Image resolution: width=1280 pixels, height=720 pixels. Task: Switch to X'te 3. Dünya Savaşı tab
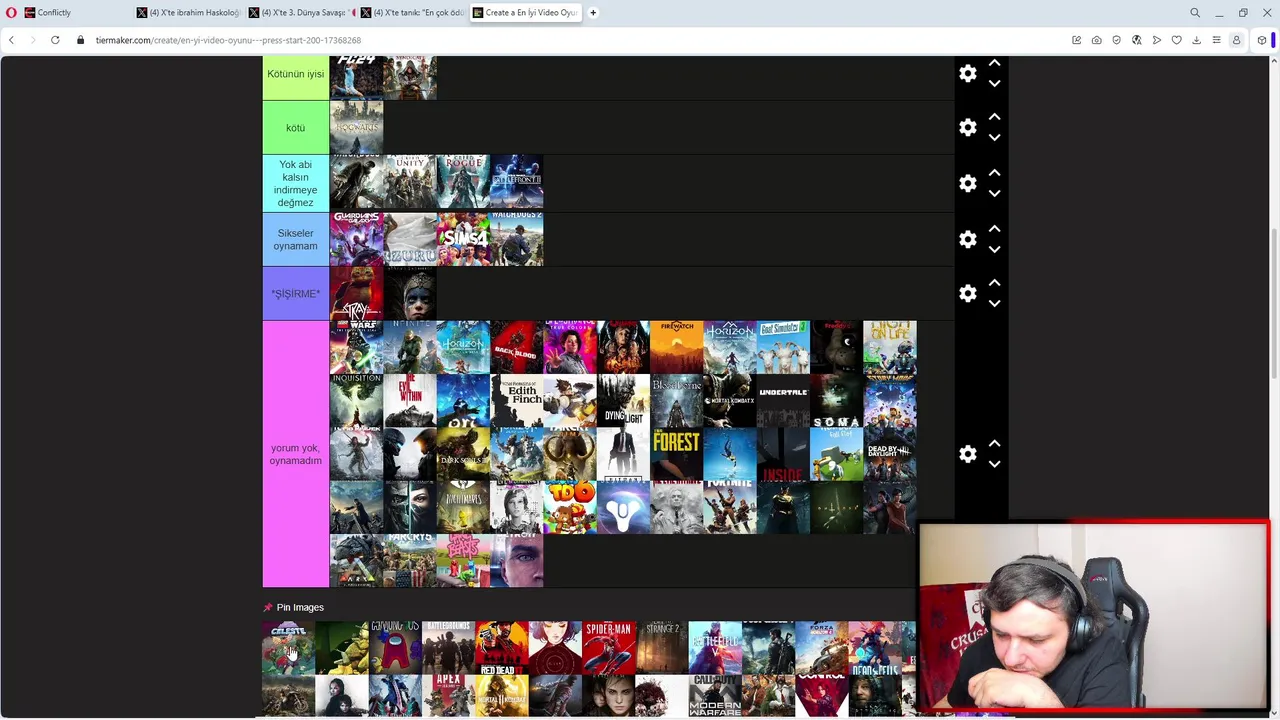(300, 13)
